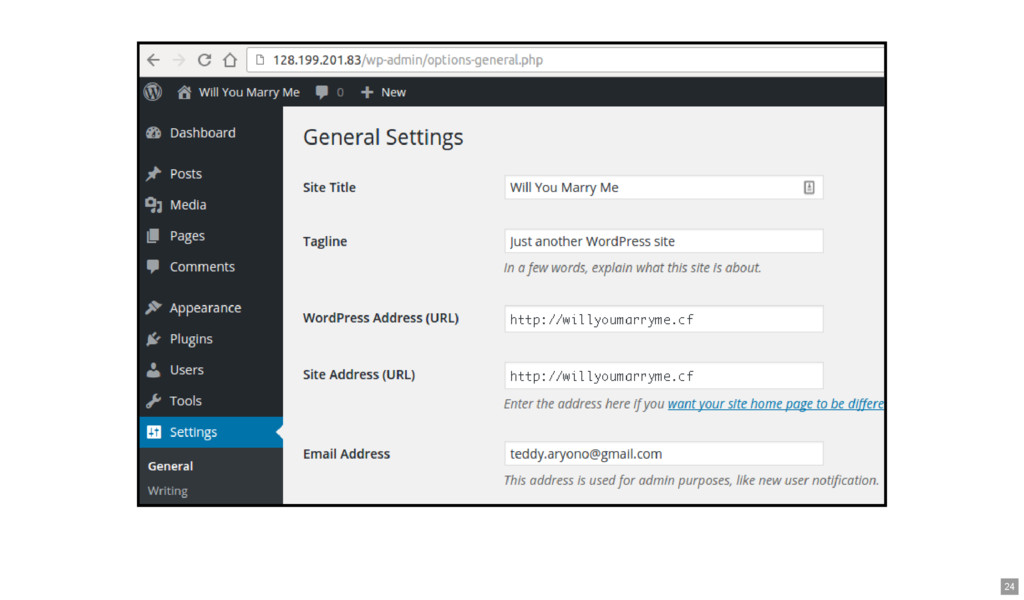Click the Pages icon in sidebar

pyautogui.click(x=153, y=236)
